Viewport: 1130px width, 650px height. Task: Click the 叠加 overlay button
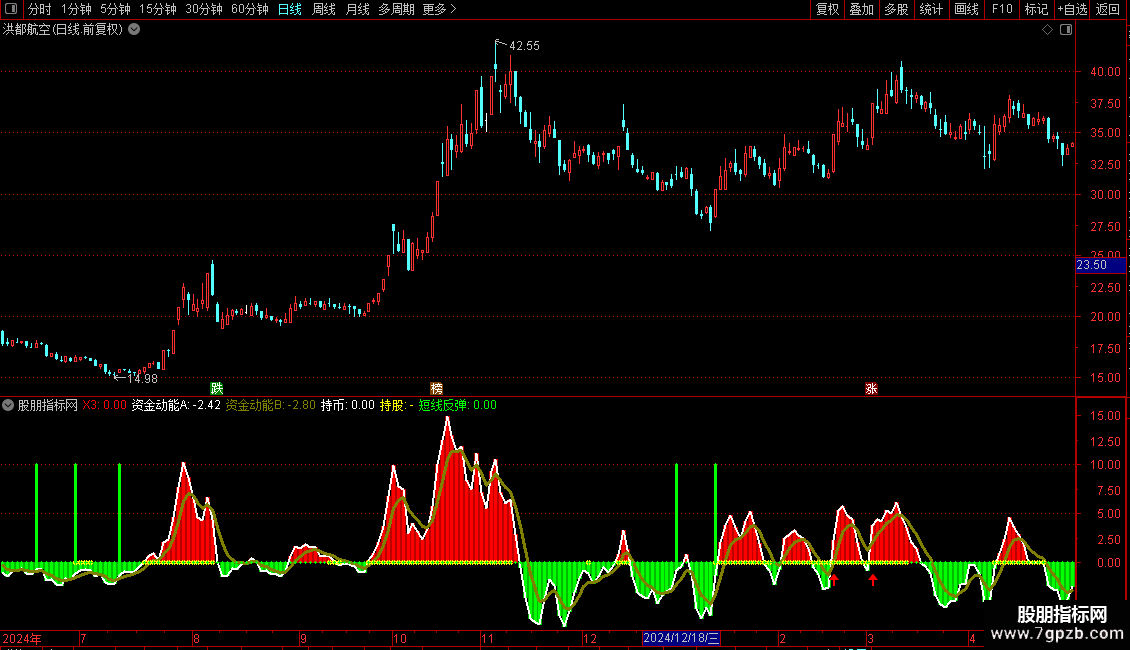(861, 9)
